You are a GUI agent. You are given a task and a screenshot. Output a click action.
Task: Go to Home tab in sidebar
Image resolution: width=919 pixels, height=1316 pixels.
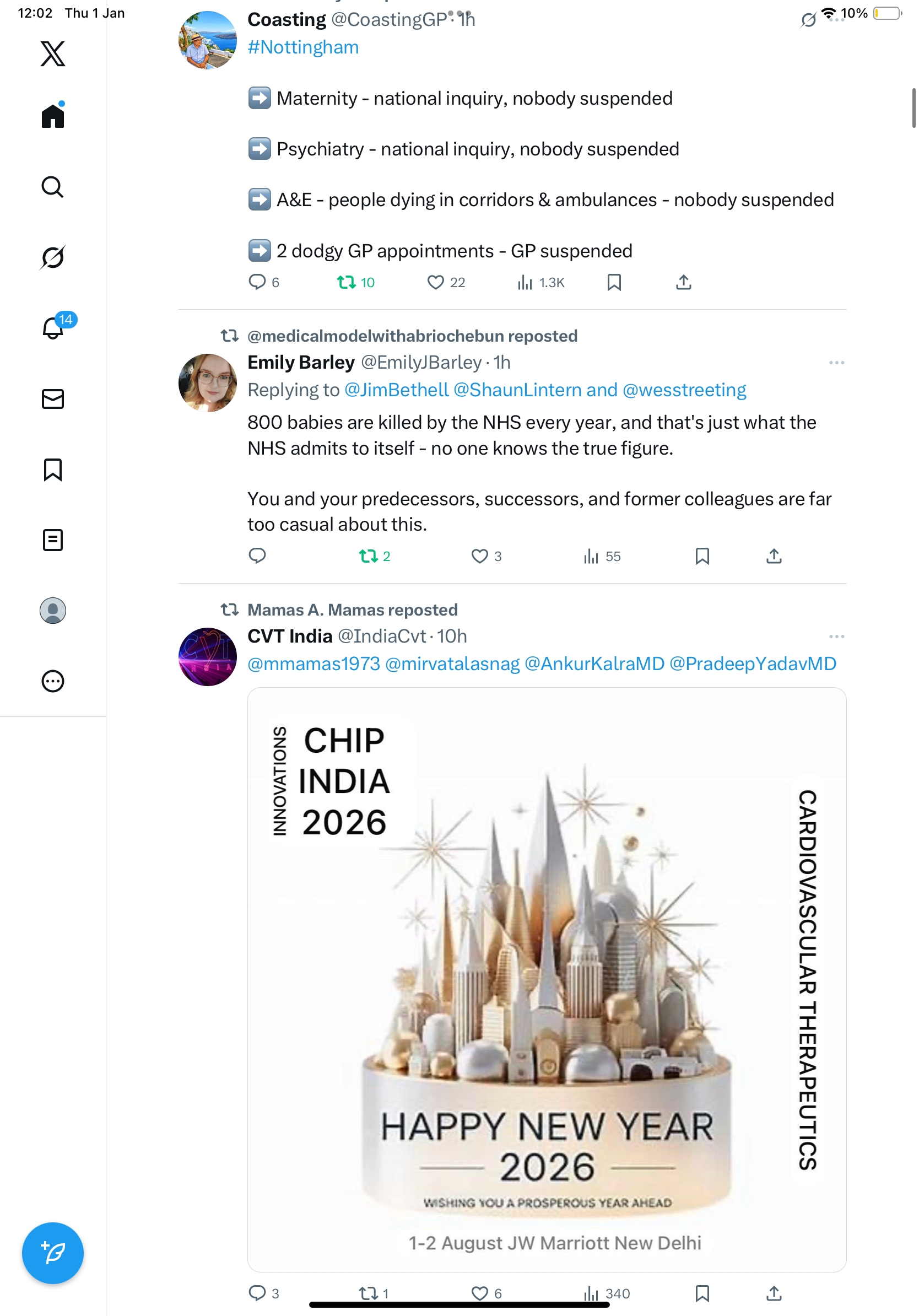(53, 116)
